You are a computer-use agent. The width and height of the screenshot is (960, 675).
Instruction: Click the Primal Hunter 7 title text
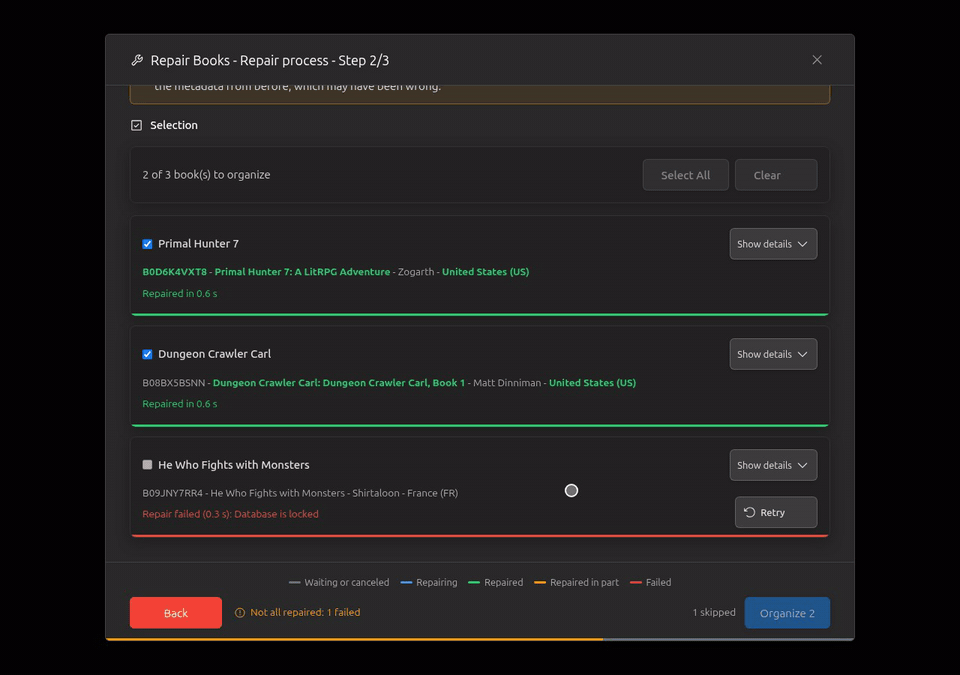click(x=198, y=244)
